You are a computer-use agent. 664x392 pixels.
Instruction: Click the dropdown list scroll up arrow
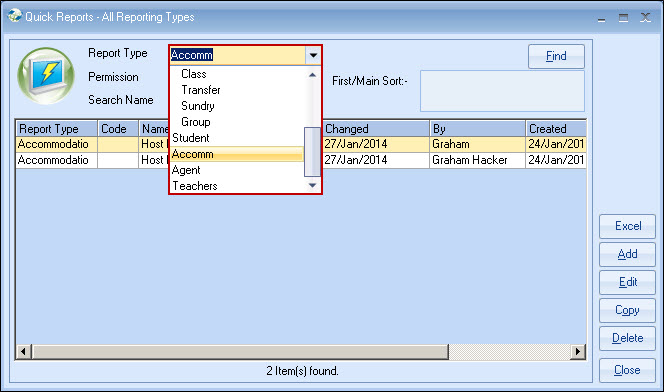coord(313,75)
